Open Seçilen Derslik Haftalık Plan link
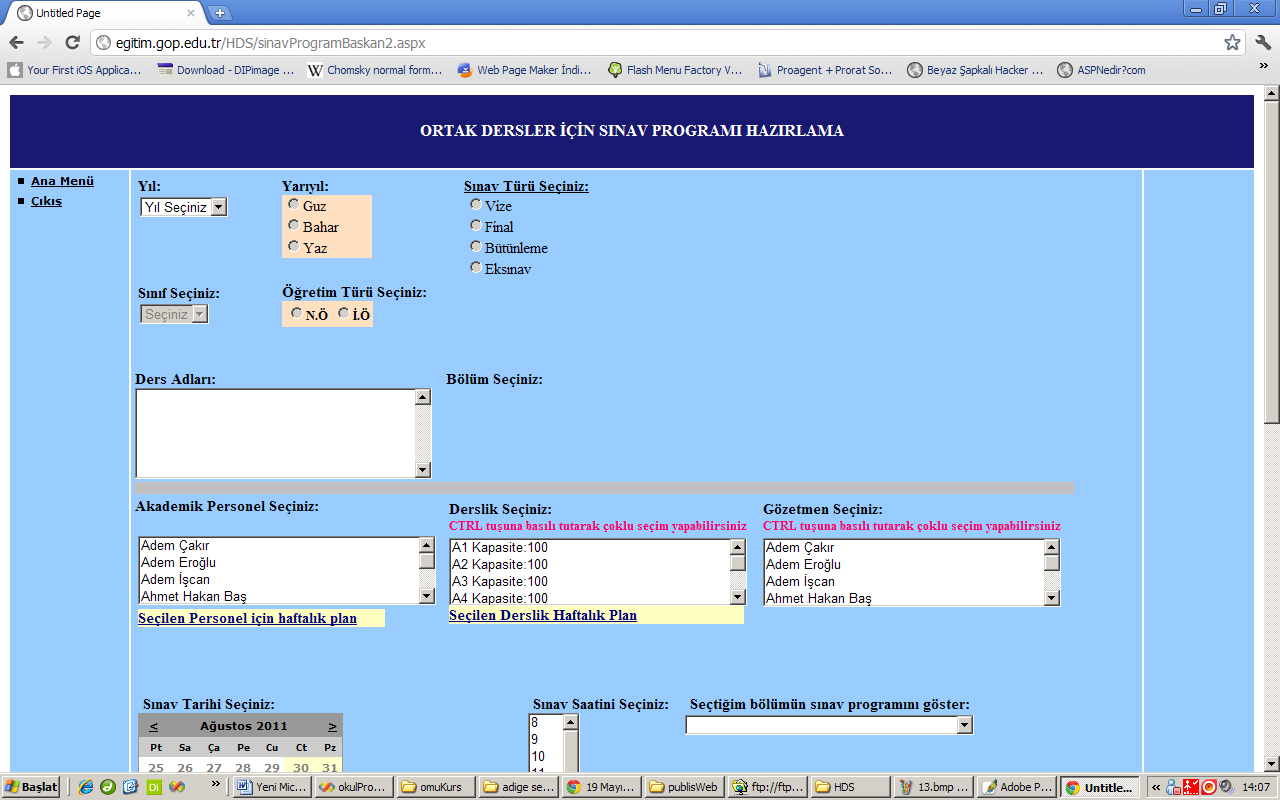The image size is (1280, 800). click(543, 615)
